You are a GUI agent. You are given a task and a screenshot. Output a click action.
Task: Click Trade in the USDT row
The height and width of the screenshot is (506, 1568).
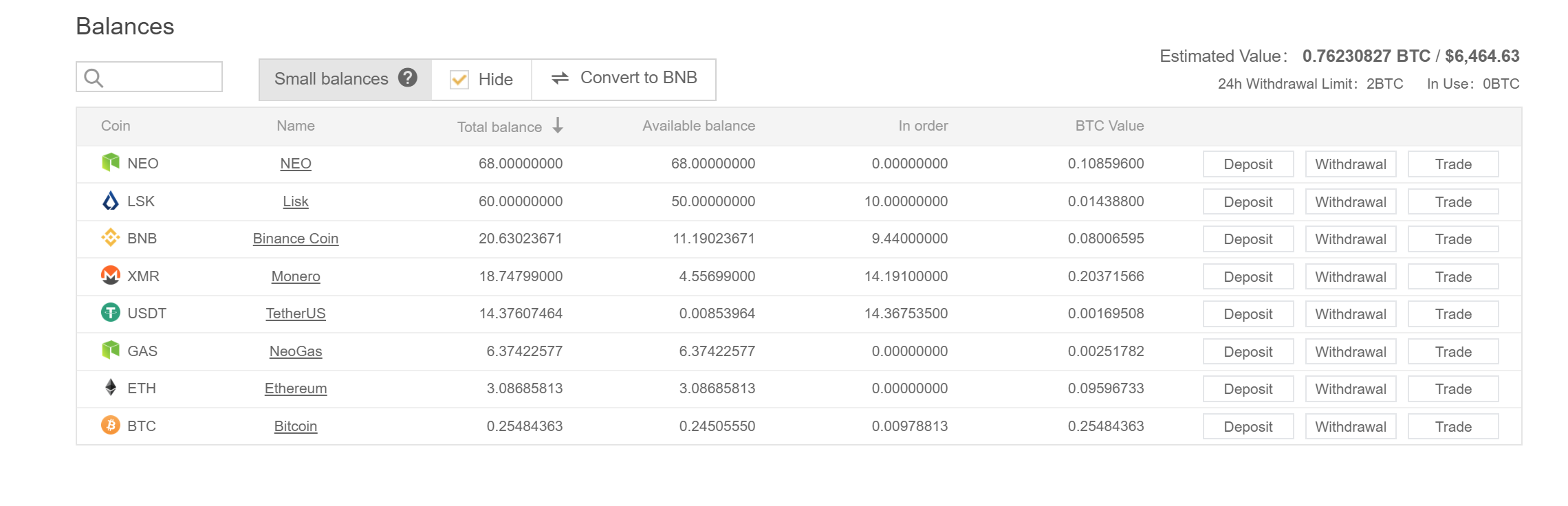pos(1453,314)
